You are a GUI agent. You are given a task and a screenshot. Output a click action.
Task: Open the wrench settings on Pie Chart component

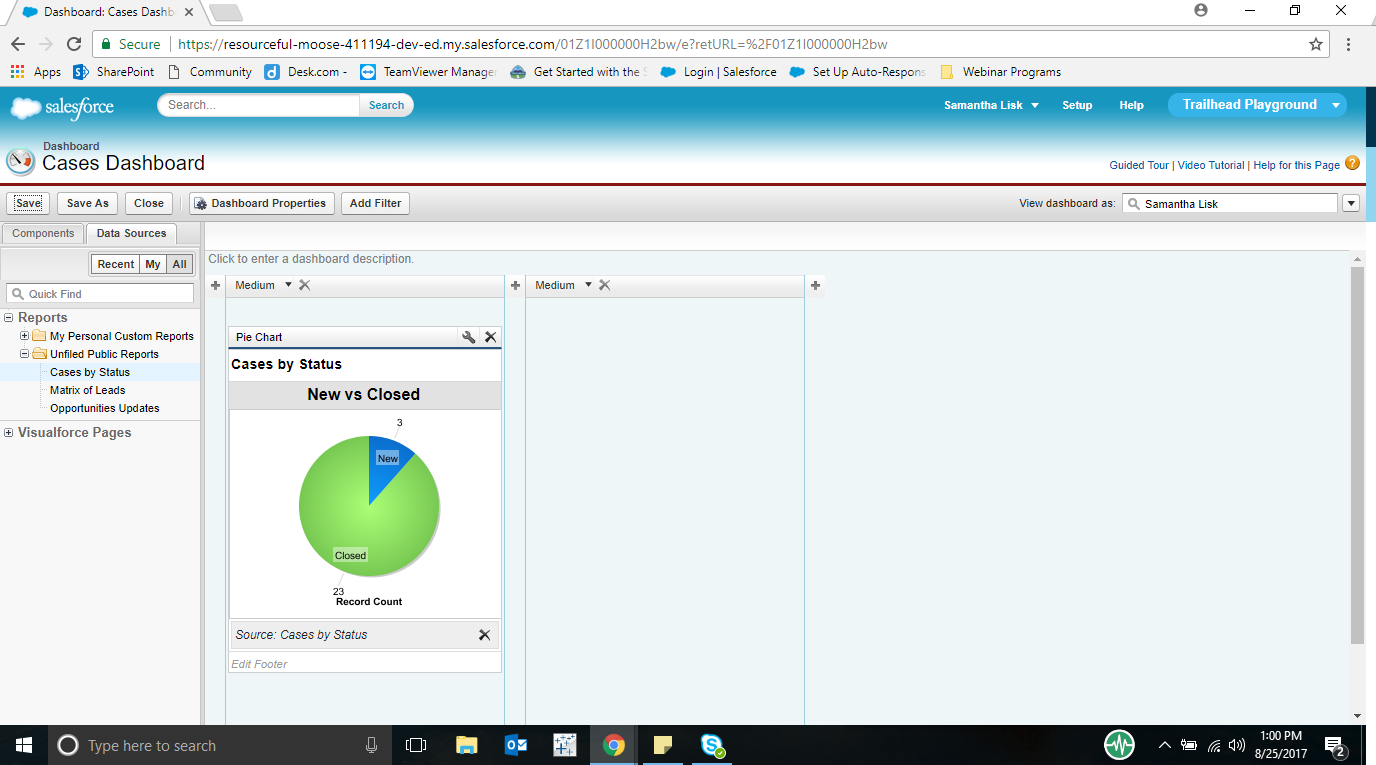[468, 337]
